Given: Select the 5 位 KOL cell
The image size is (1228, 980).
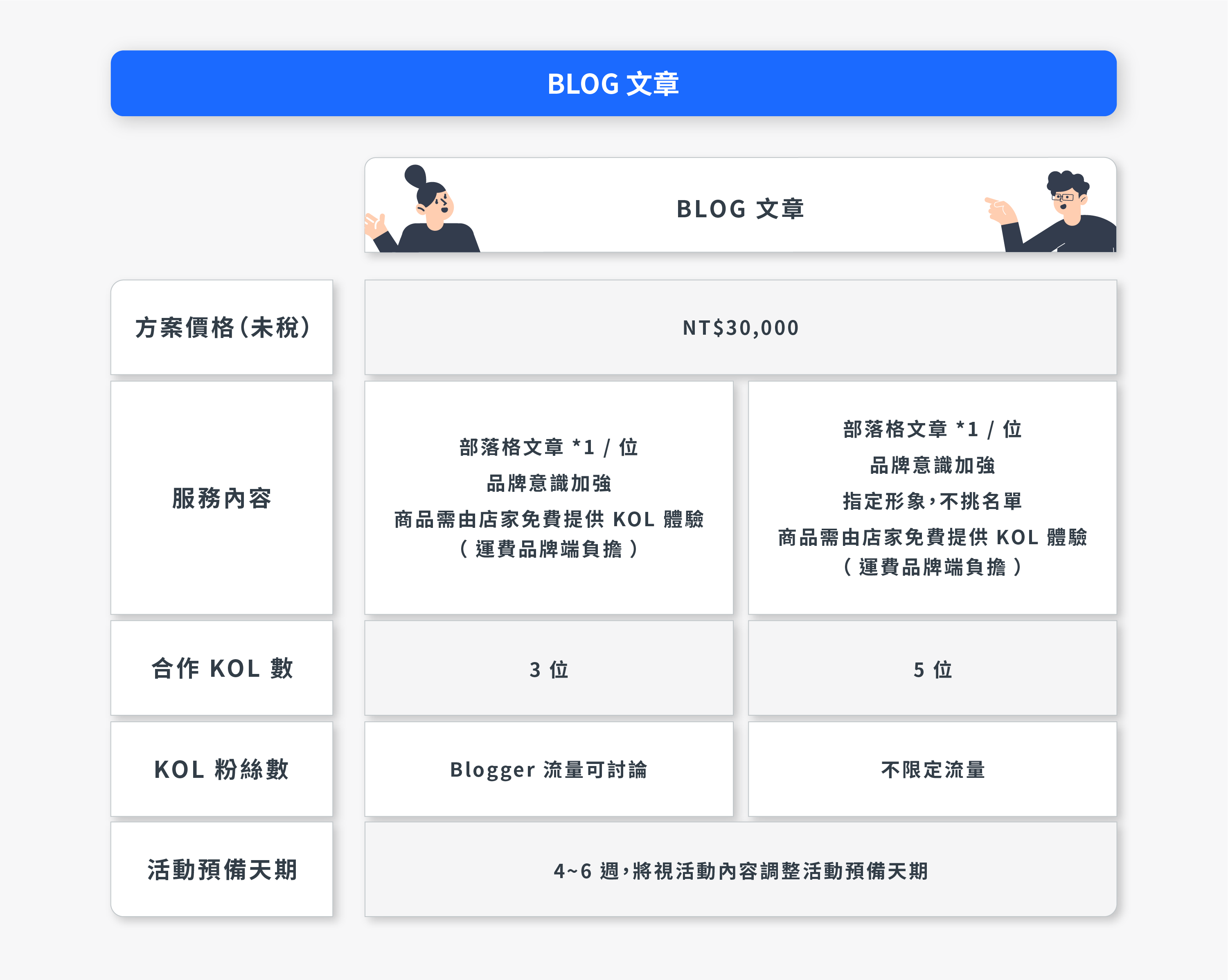Looking at the screenshot, I should [932, 669].
